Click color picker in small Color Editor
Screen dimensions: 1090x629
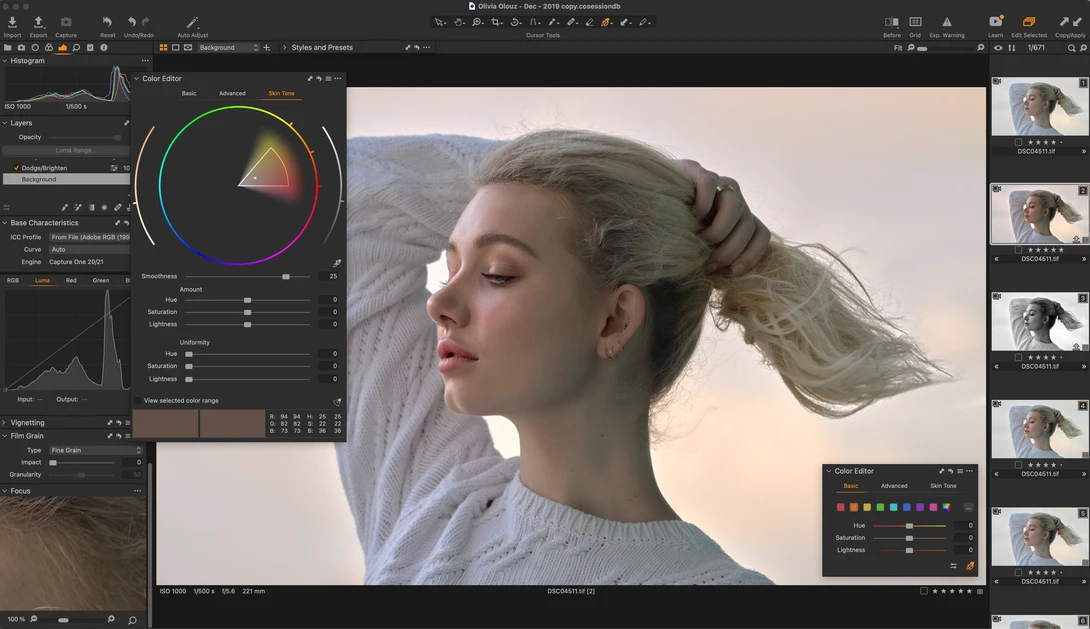970,566
